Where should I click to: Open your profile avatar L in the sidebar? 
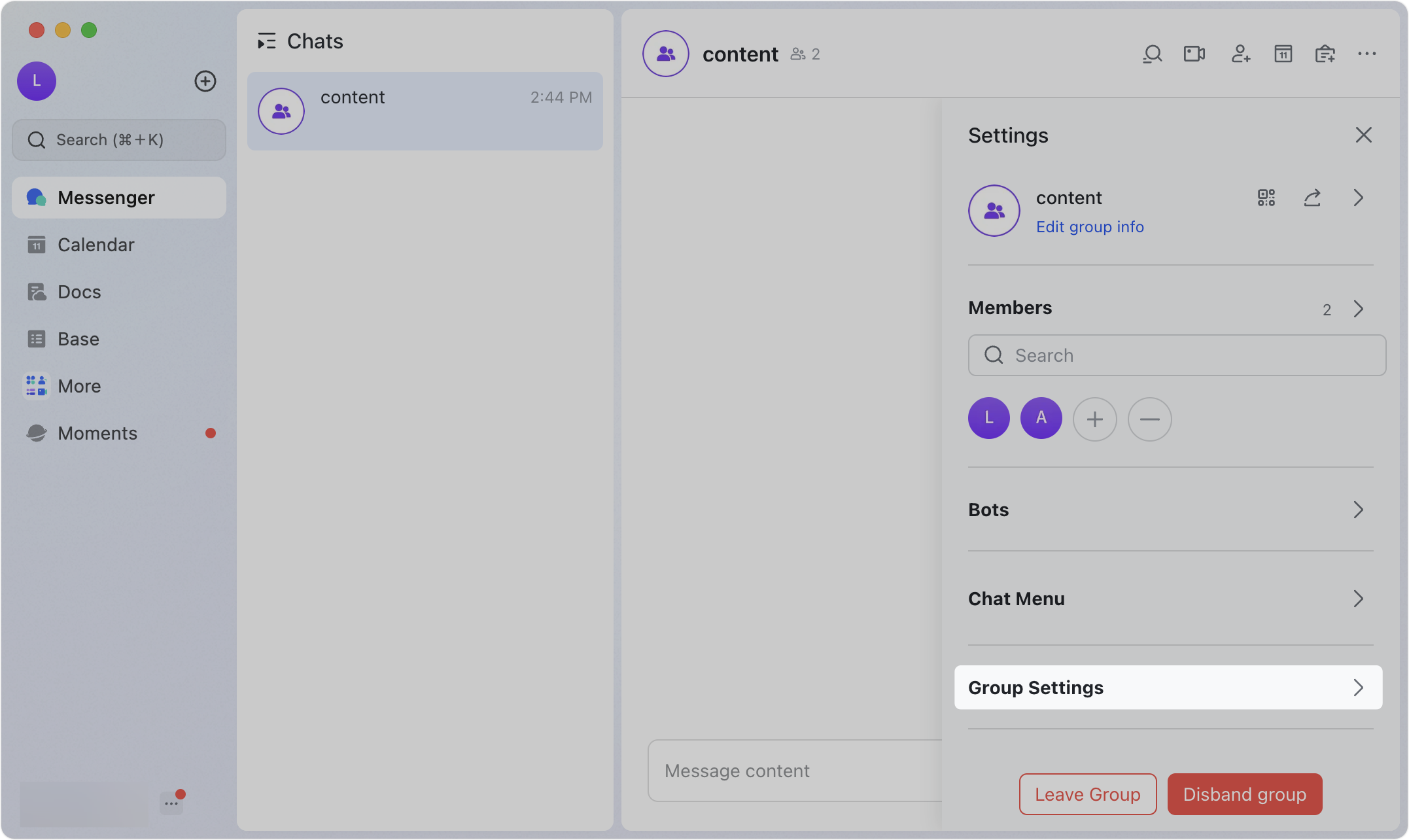point(37,81)
